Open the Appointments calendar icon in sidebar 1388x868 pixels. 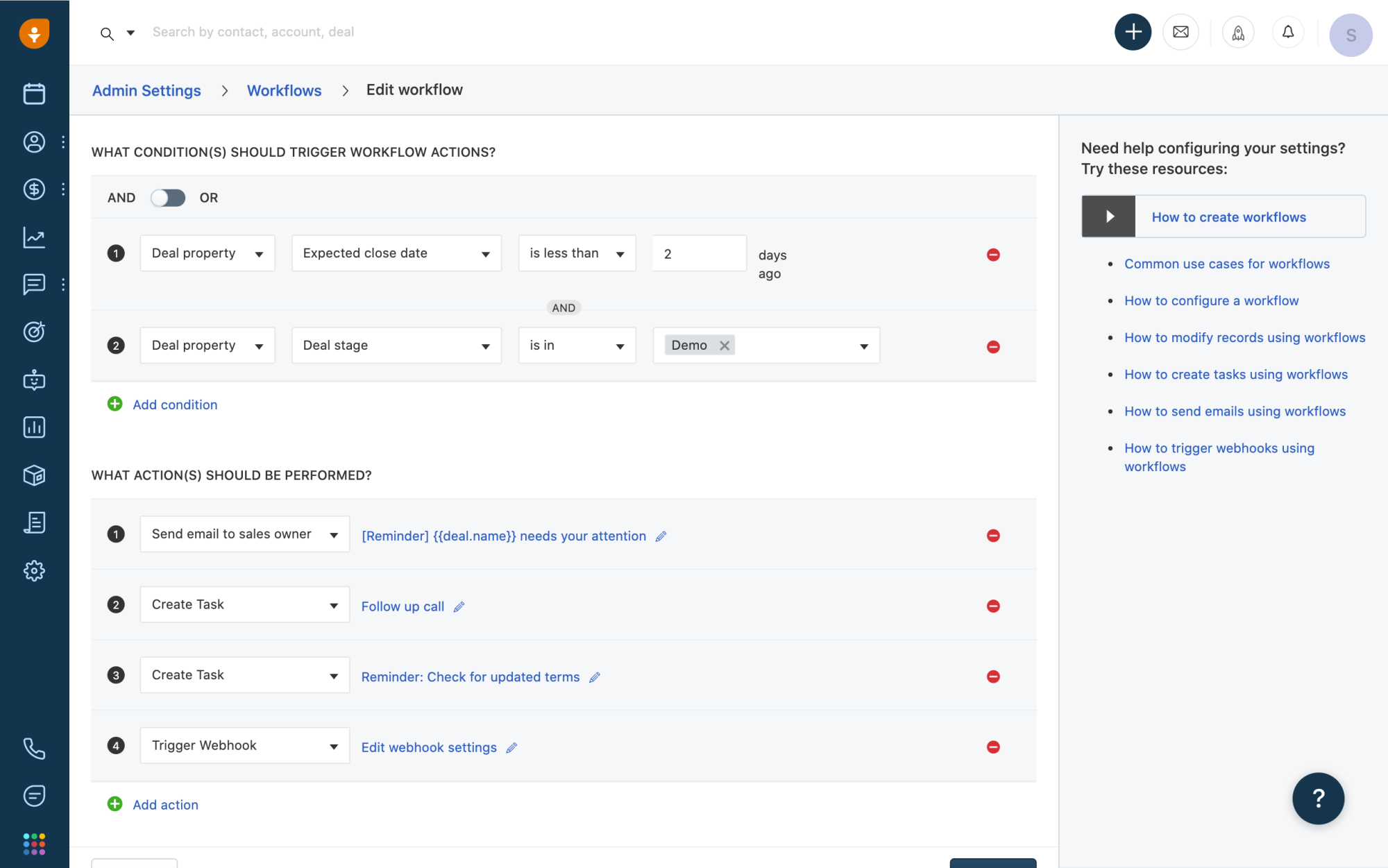click(34, 93)
